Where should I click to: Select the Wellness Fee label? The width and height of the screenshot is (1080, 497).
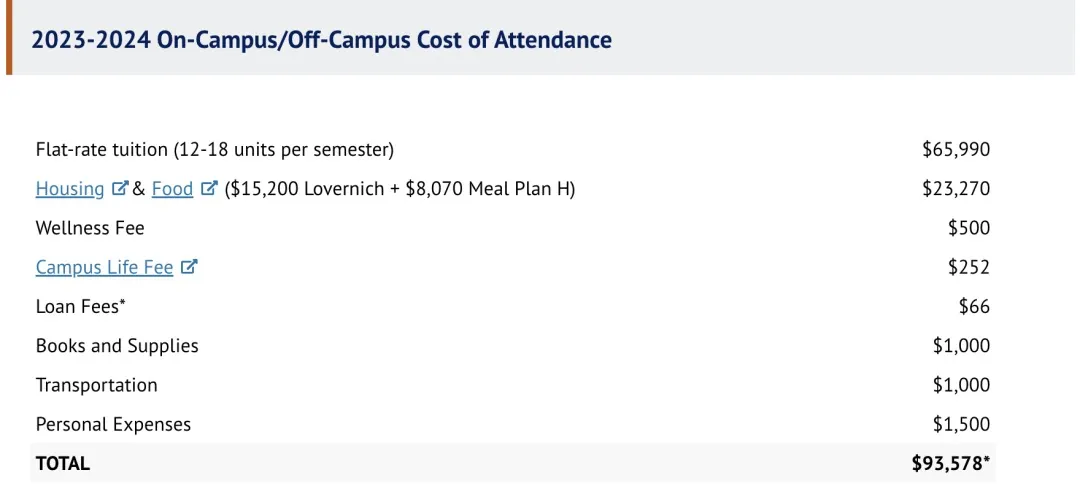pyautogui.click(x=90, y=228)
